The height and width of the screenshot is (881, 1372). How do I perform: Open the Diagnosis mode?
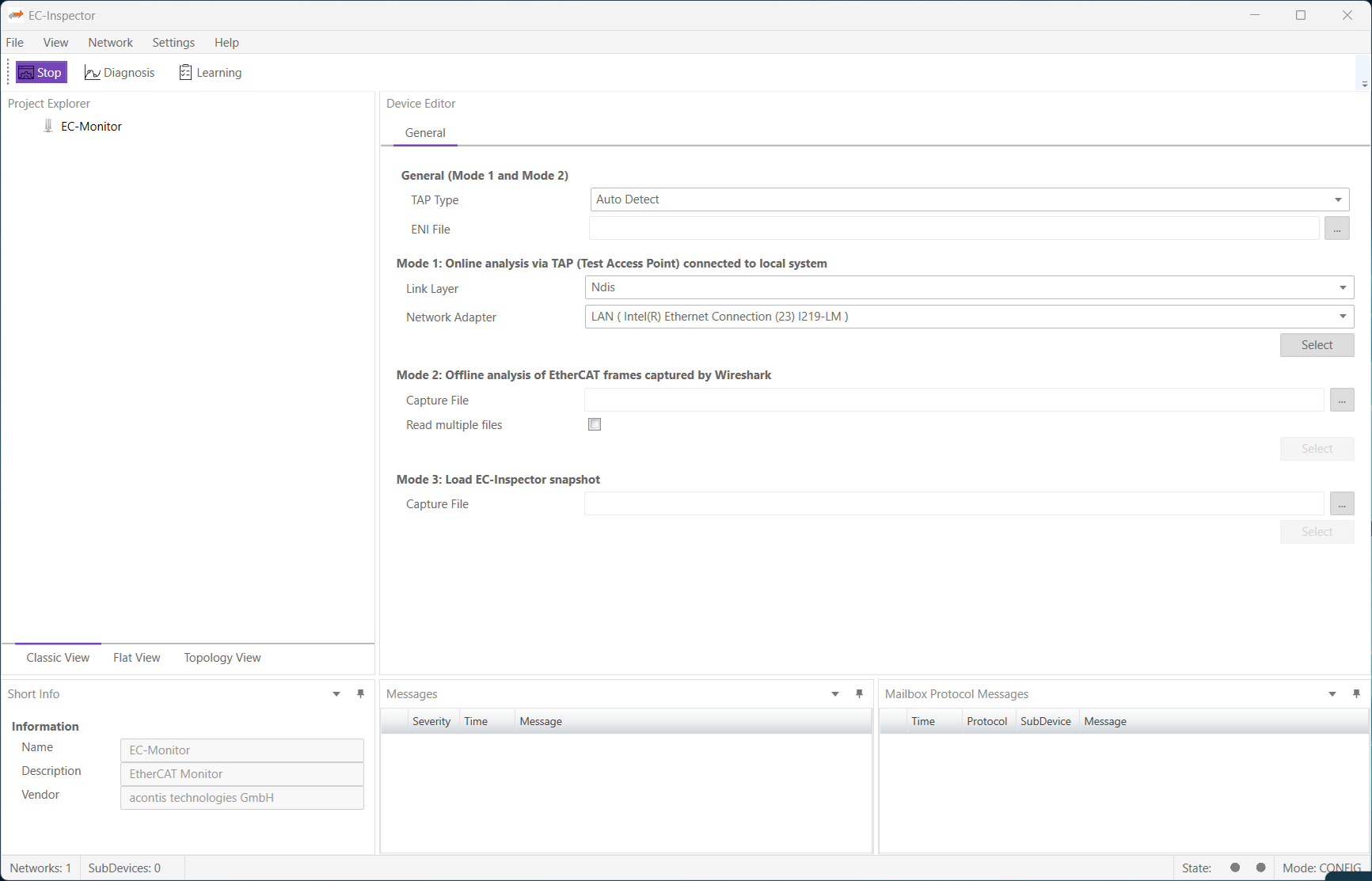tap(120, 73)
